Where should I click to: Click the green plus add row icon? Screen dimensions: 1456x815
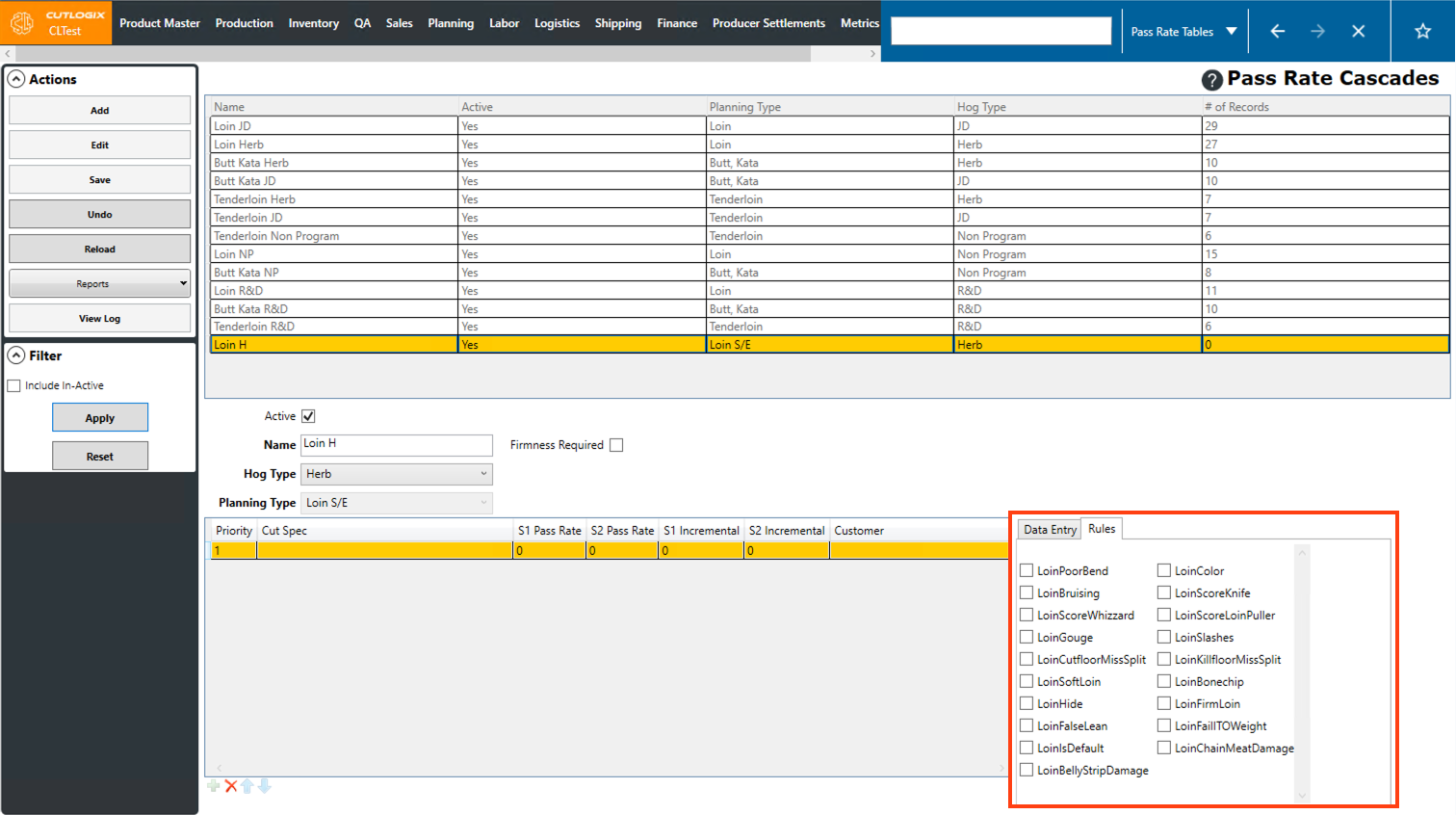coord(214,786)
